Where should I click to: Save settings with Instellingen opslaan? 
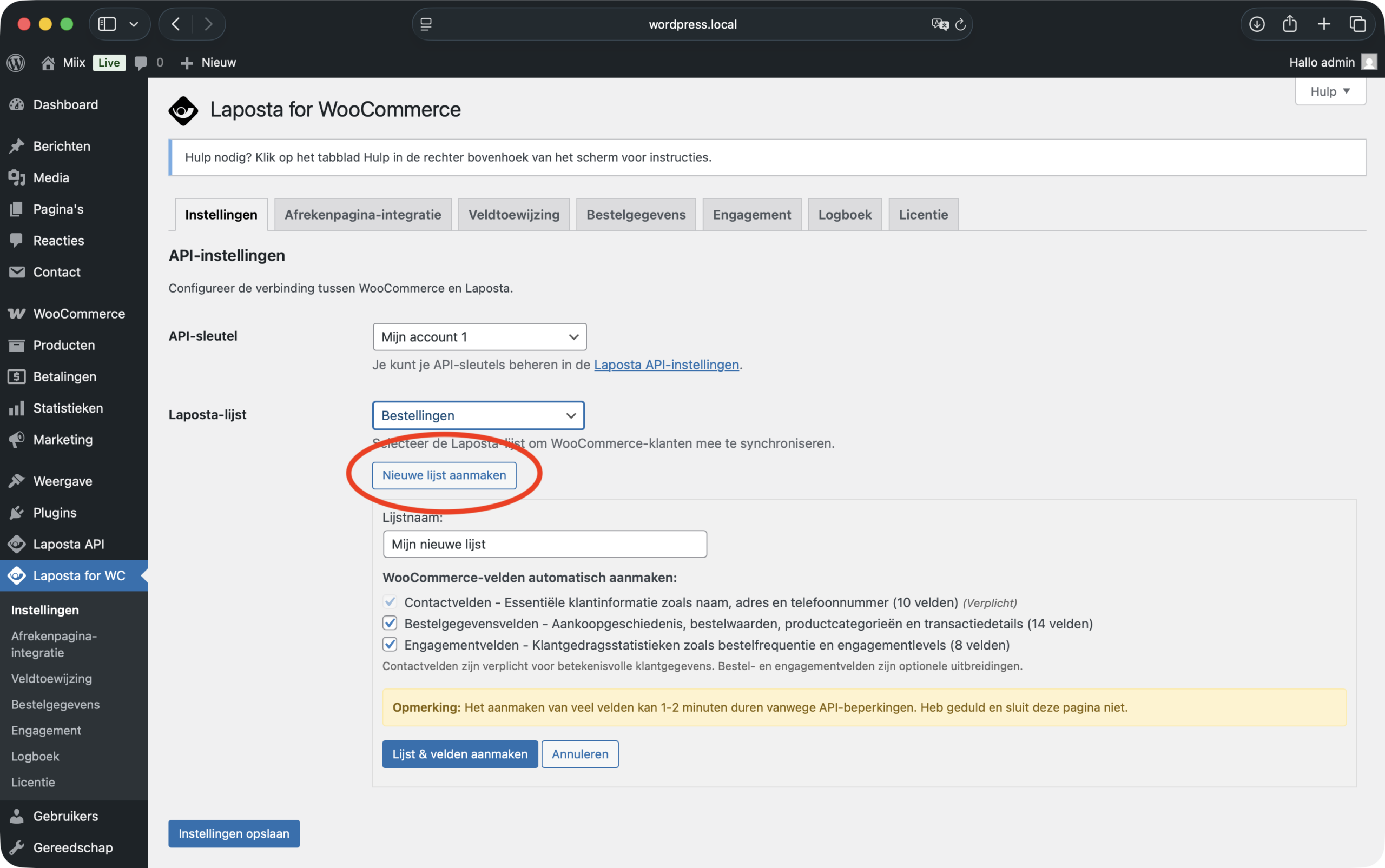pos(233,833)
